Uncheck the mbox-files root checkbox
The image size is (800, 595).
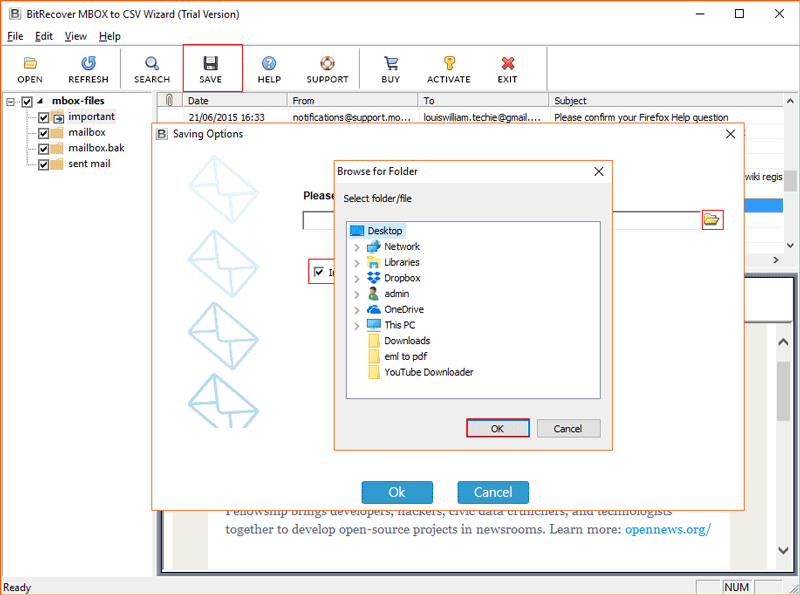click(27, 102)
